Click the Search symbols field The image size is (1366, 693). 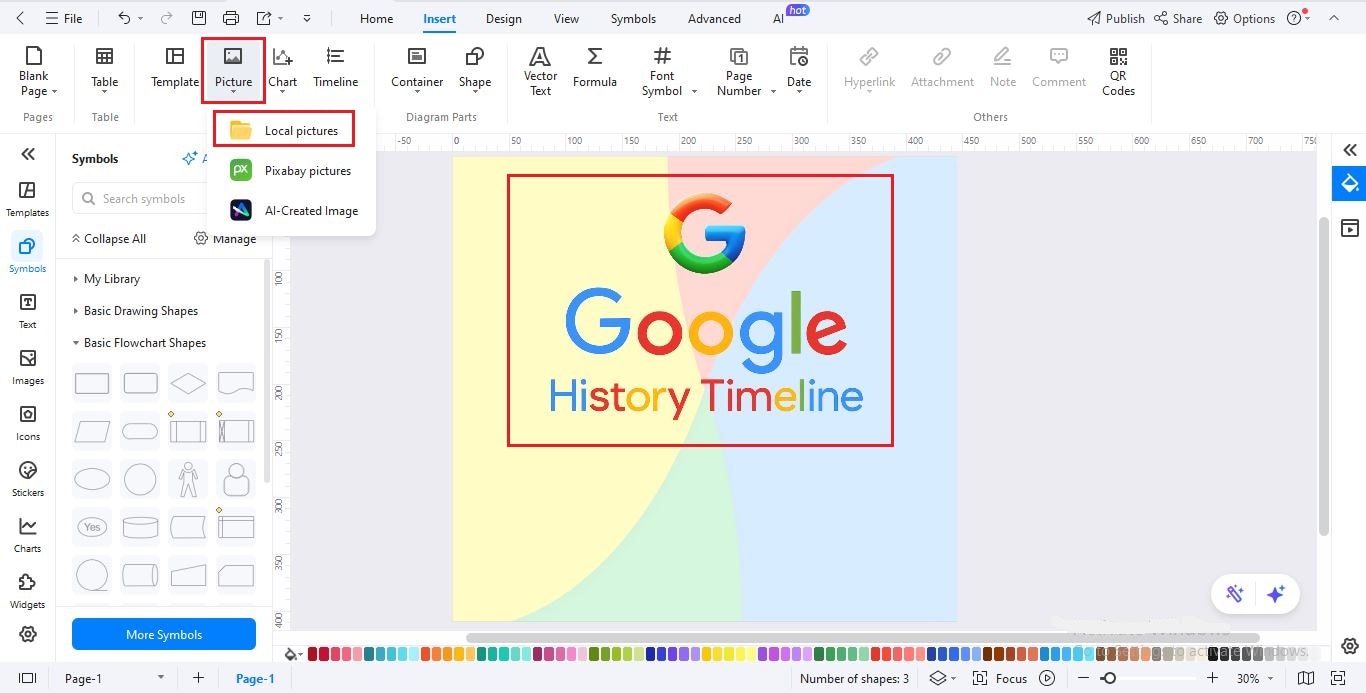(143, 199)
